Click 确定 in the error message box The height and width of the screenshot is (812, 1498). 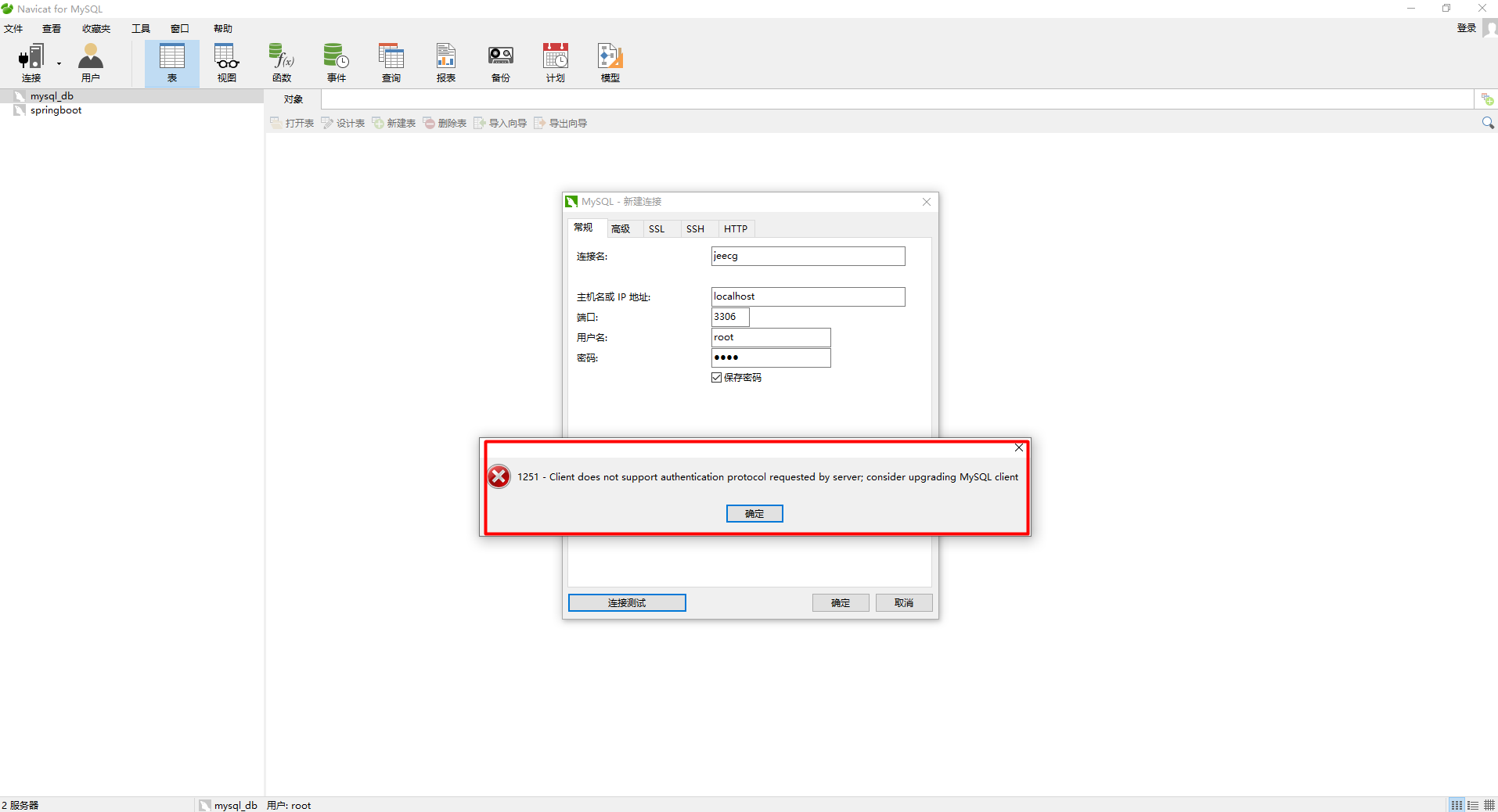(x=754, y=513)
